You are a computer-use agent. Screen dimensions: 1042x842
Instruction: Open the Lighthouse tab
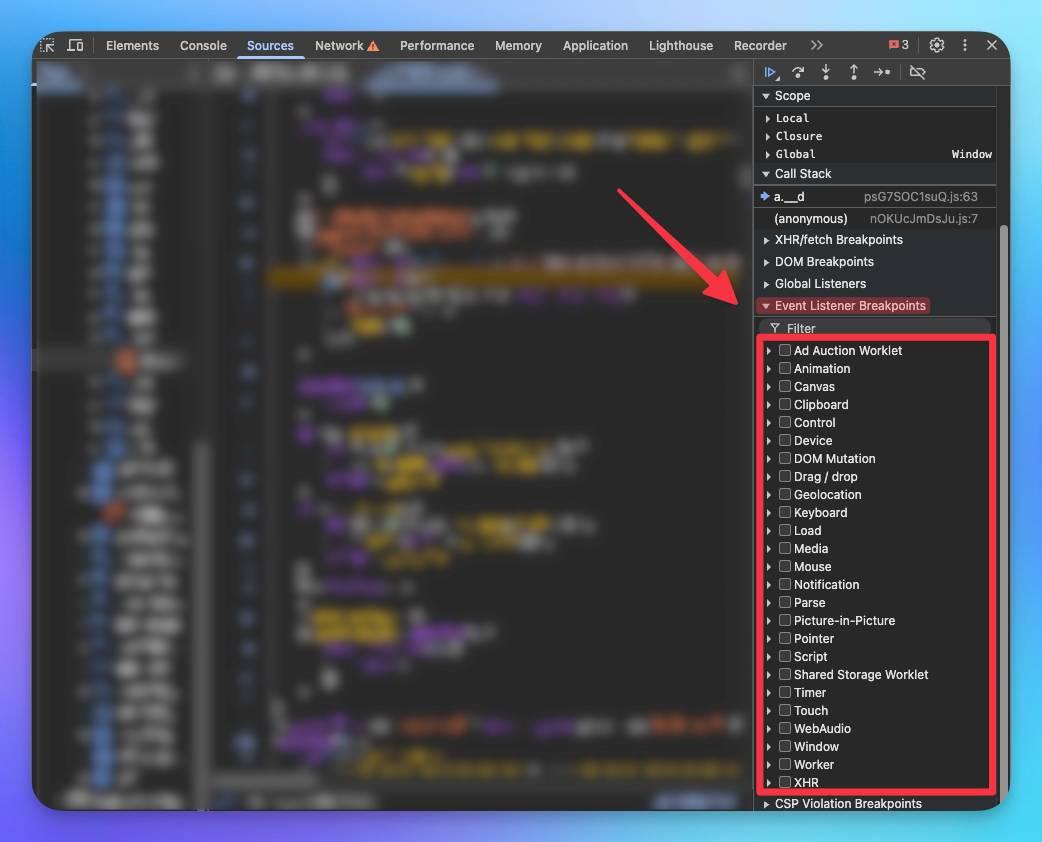(x=681, y=46)
